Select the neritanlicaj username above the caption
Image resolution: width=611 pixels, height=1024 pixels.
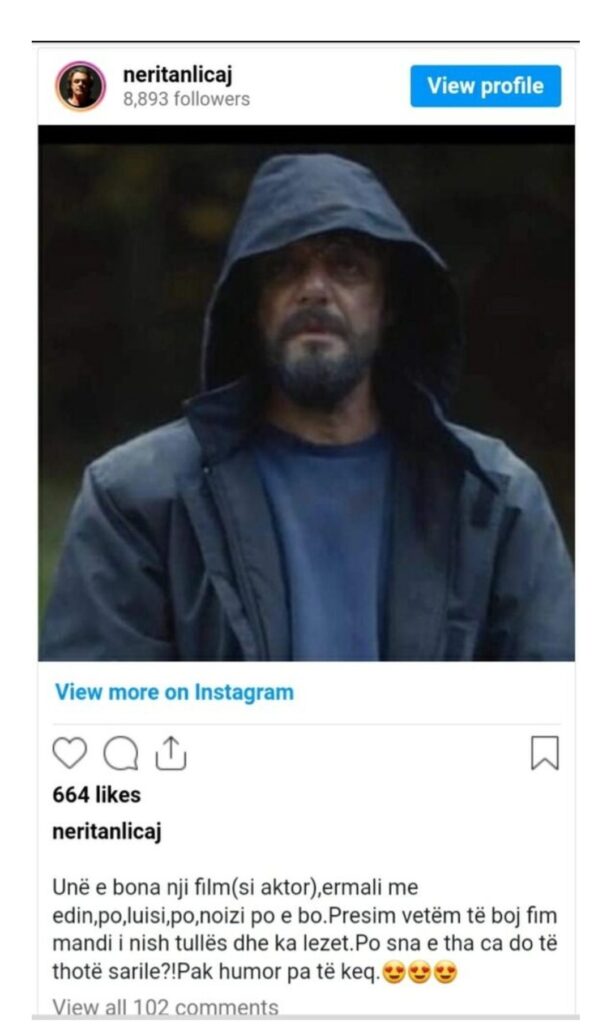click(x=106, y=832)
